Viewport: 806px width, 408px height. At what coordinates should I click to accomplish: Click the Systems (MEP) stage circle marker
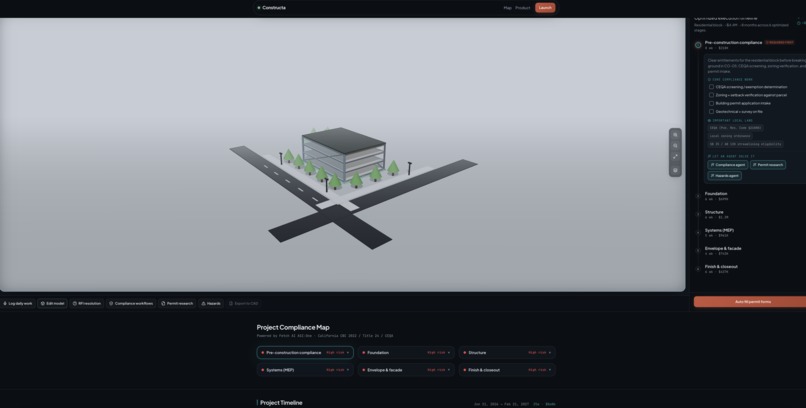[x=698, y=232]
